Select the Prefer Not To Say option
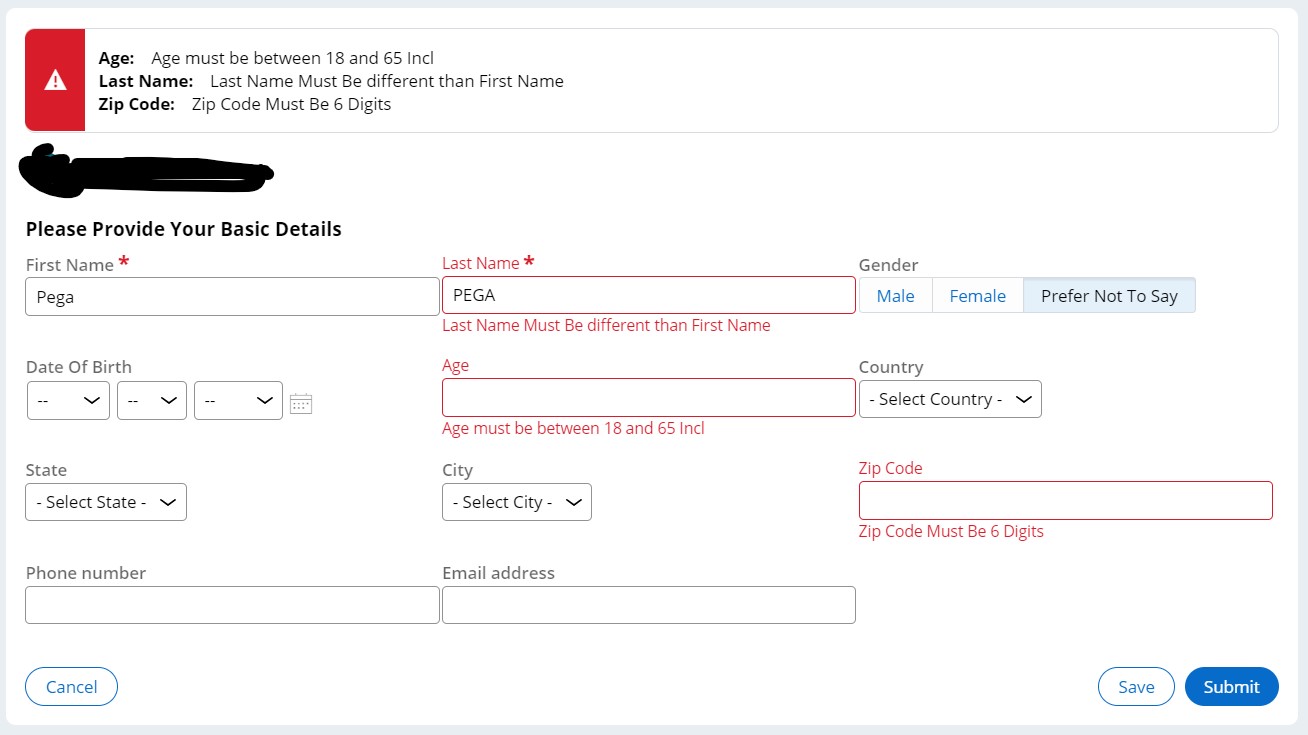 click(x=1109, y=295)
